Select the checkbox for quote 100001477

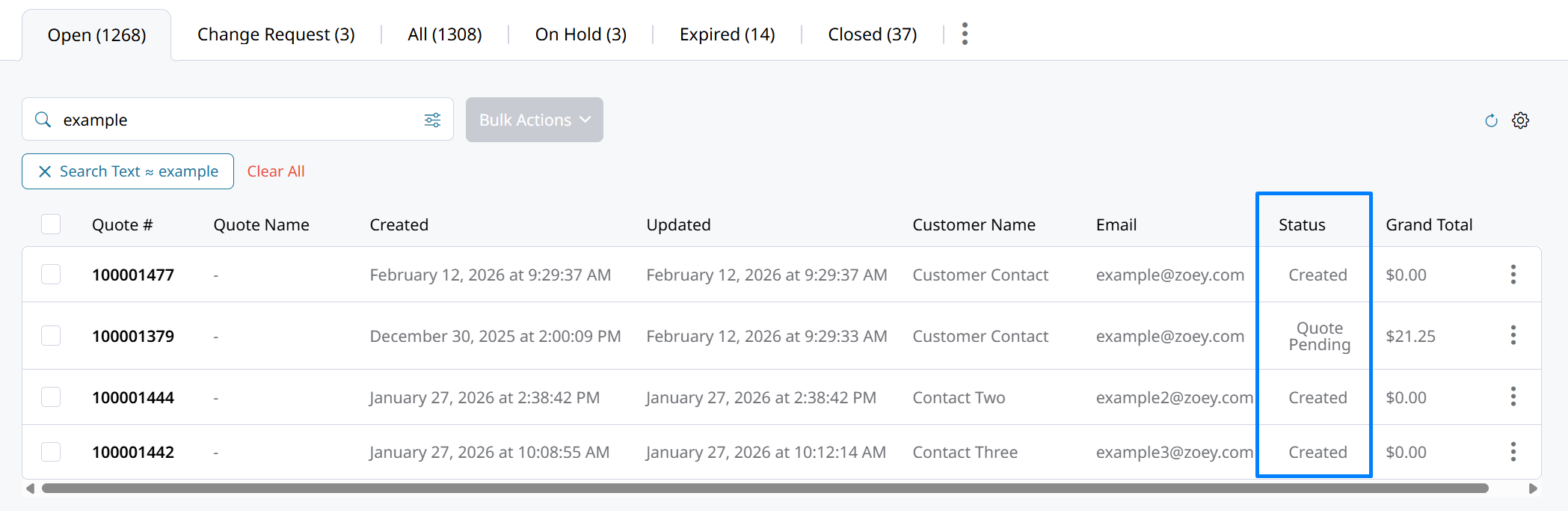pos(51,275)
